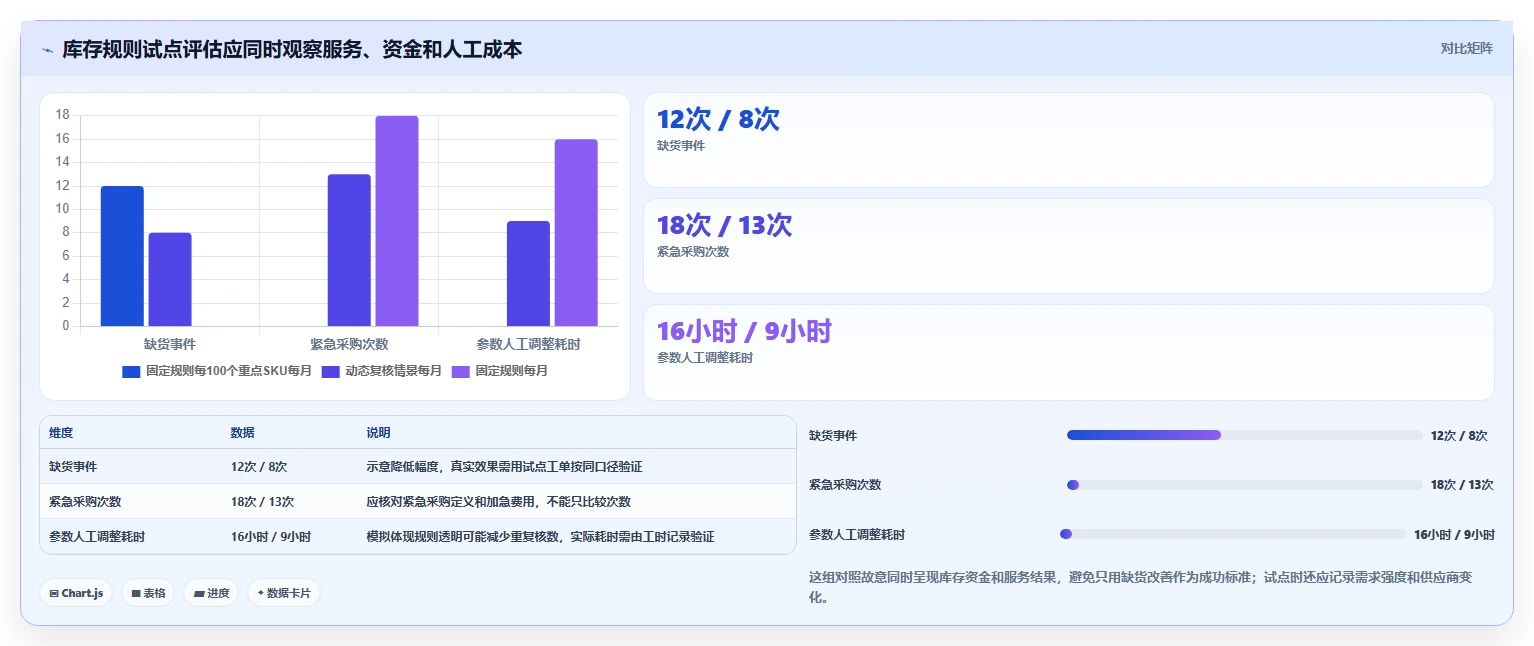Viewport: 1534px width, 646px height.
Task: Select the 缺货事件 x-axis label in chart
Action: click(x=170, y=344)
